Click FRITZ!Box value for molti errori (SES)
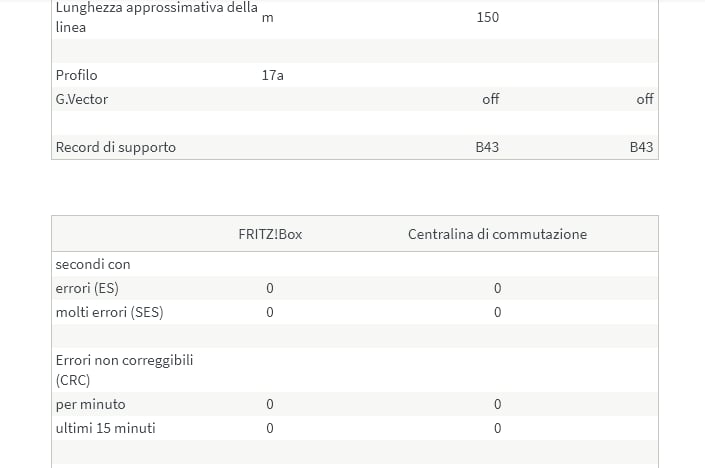Screen dimensions: 705x468 (x=270, y=312)
